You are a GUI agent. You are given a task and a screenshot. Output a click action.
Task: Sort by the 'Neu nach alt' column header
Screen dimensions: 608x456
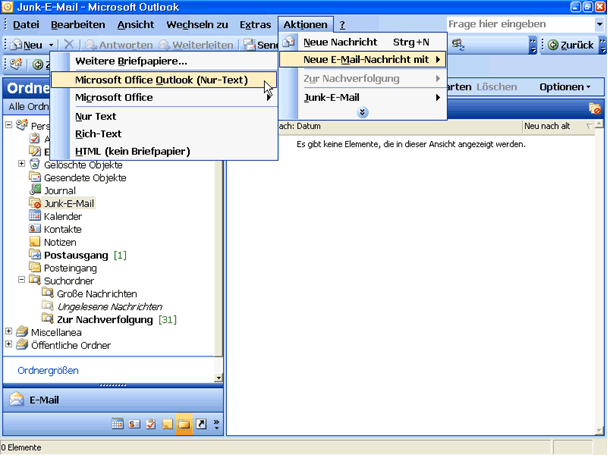pyautogui.click(x=558, y=126)
